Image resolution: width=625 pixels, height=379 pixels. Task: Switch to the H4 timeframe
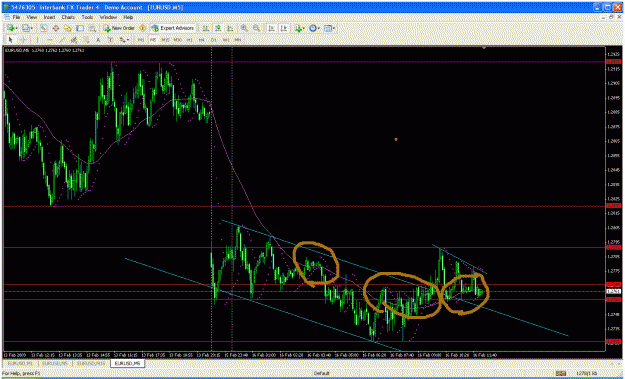click(201, 40)
